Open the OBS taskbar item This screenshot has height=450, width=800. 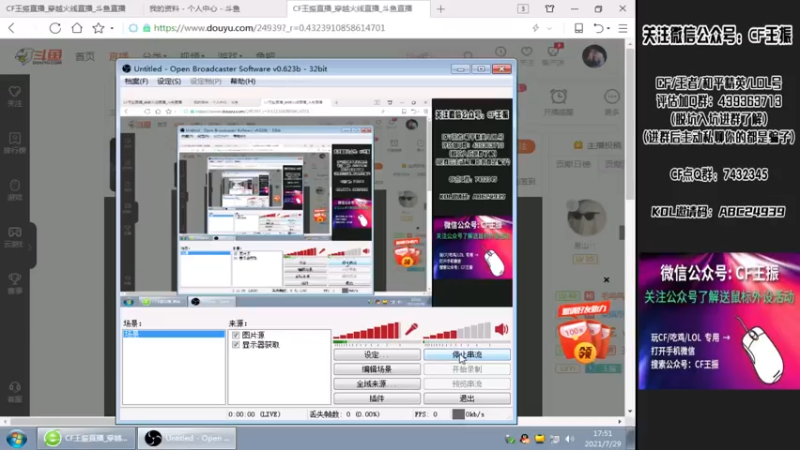pos(187,438)
